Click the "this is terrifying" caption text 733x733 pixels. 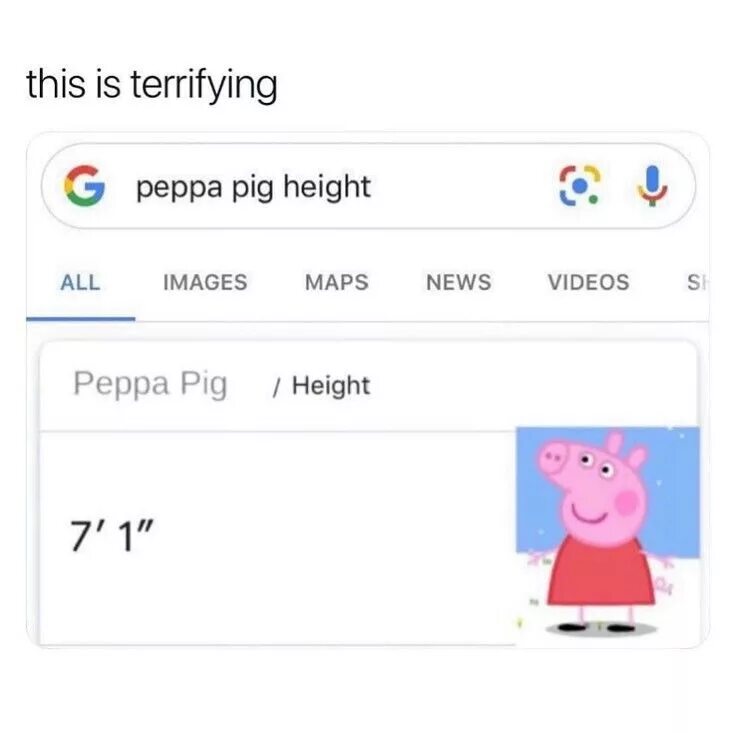click(x=152, y=85)
